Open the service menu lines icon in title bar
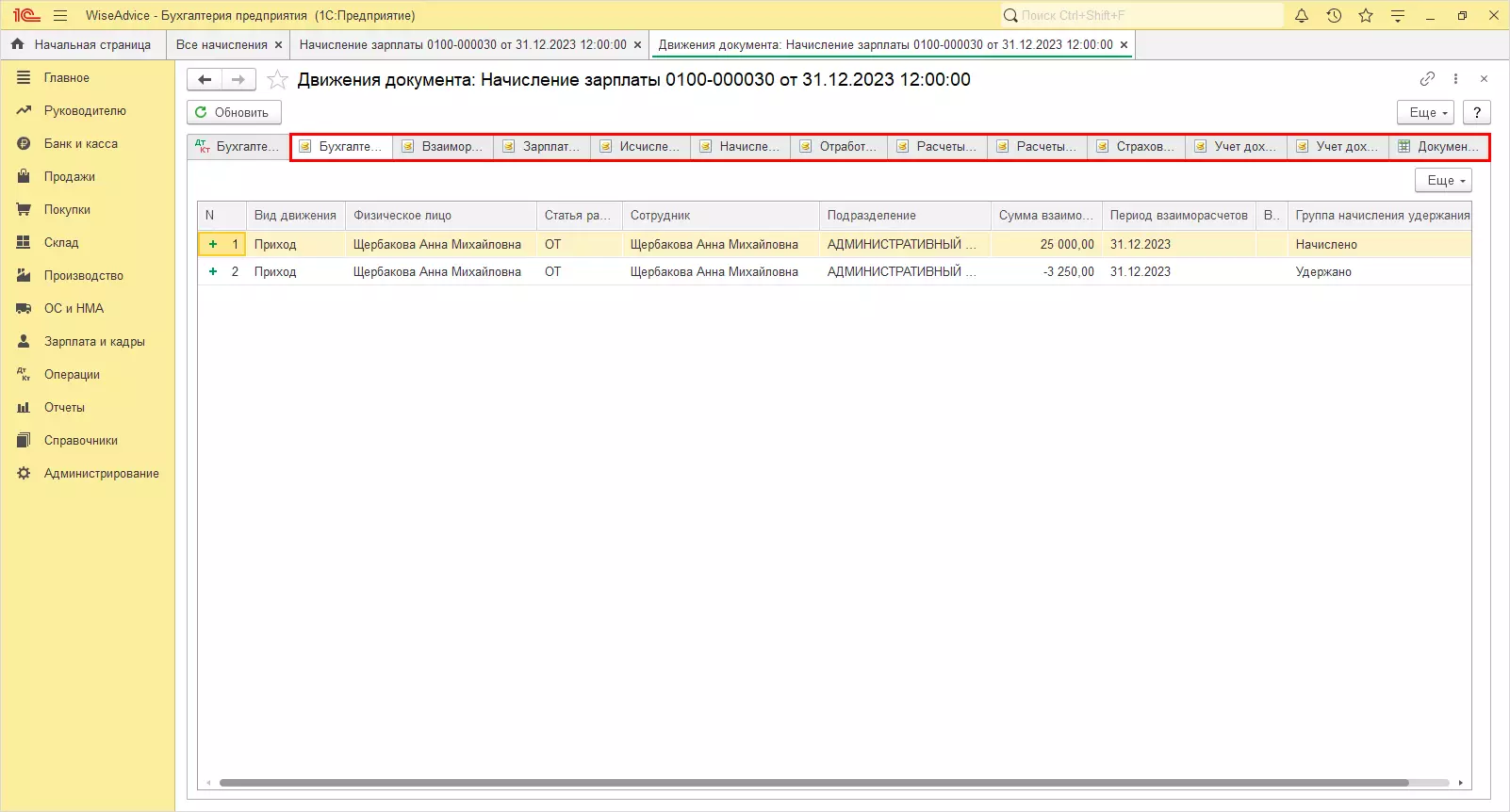1510x812 pixels. tap(1398, 15)
